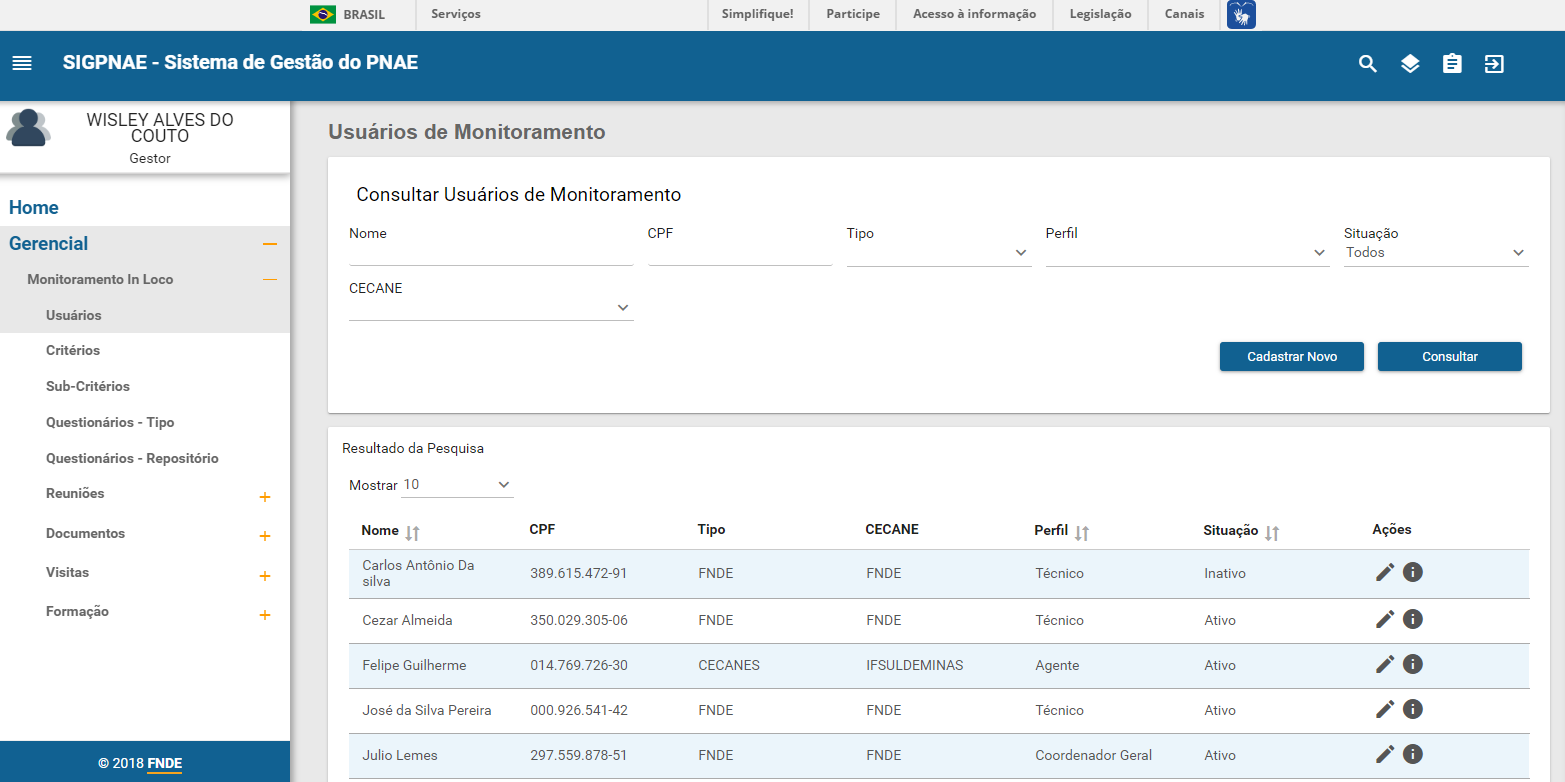The height and width of the screenshot is (782, 1565).
Task: Open Questionários - Repositório menu item
Action: (132, 458)
